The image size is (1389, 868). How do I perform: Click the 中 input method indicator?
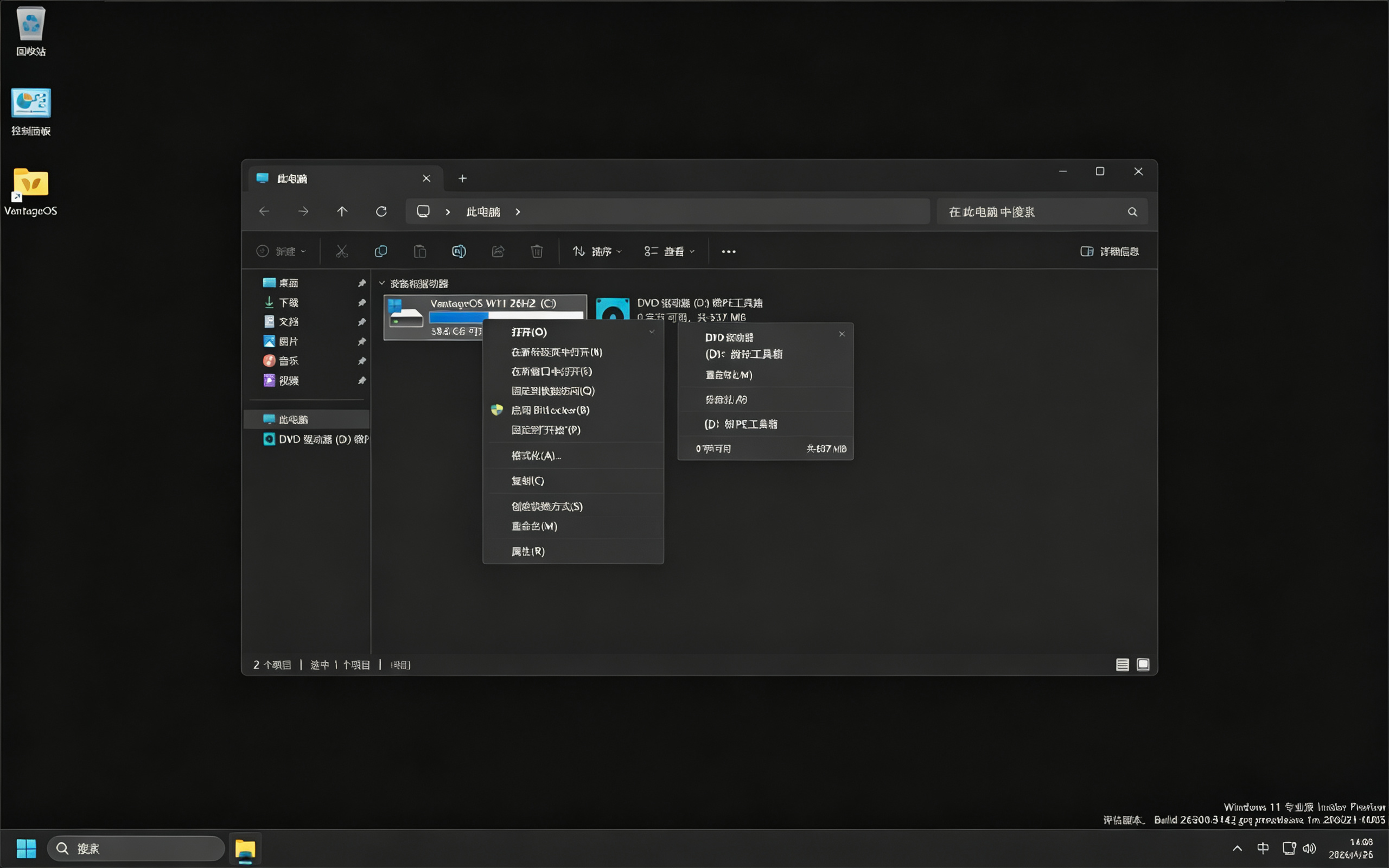pyautogui.click(x=1263, y=848)
